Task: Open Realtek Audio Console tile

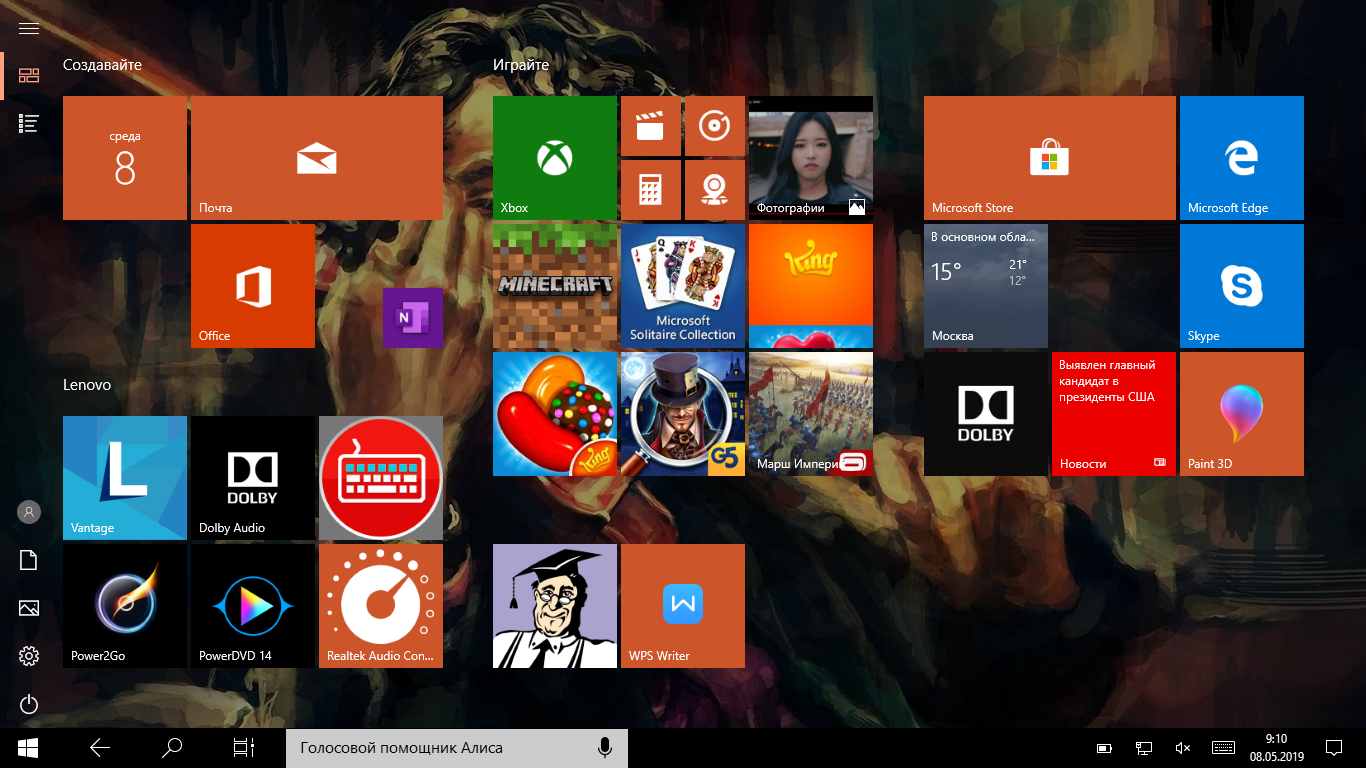Action: tap(381, 606)
